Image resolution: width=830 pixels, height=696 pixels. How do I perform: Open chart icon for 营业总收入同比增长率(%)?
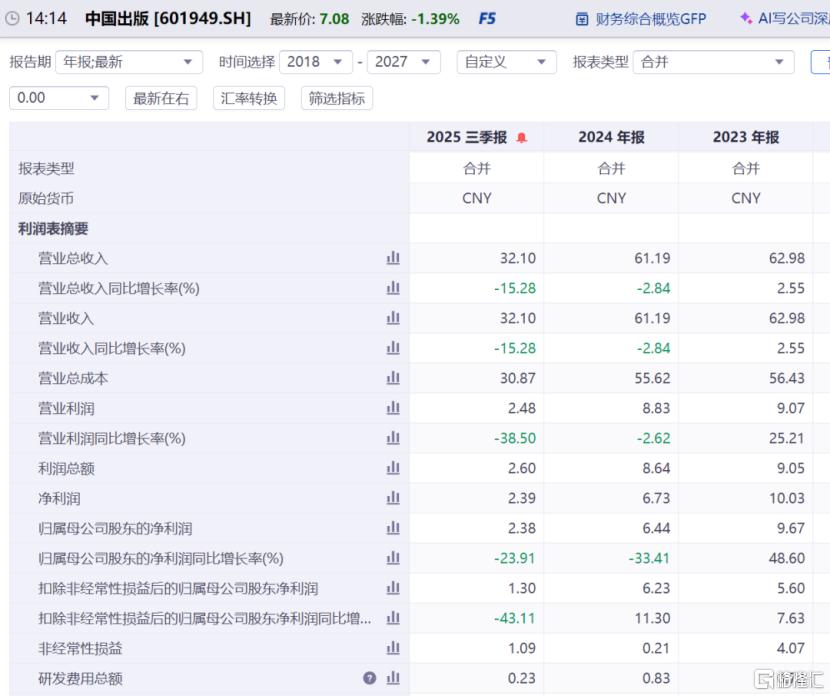click(x=393, y=288)
